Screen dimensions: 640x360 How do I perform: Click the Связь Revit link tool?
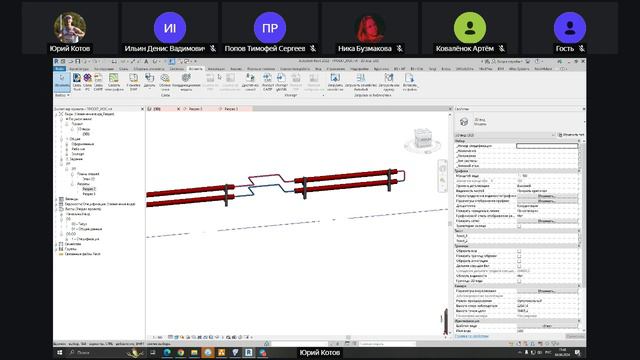pos(77,81)
